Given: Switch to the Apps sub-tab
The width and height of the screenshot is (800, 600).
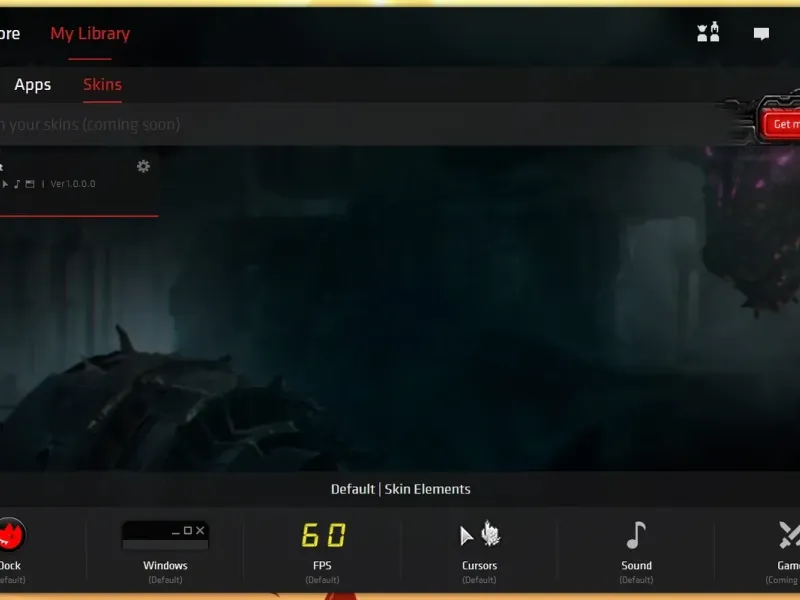Looking at the screenshot, I should click(33, 84).
